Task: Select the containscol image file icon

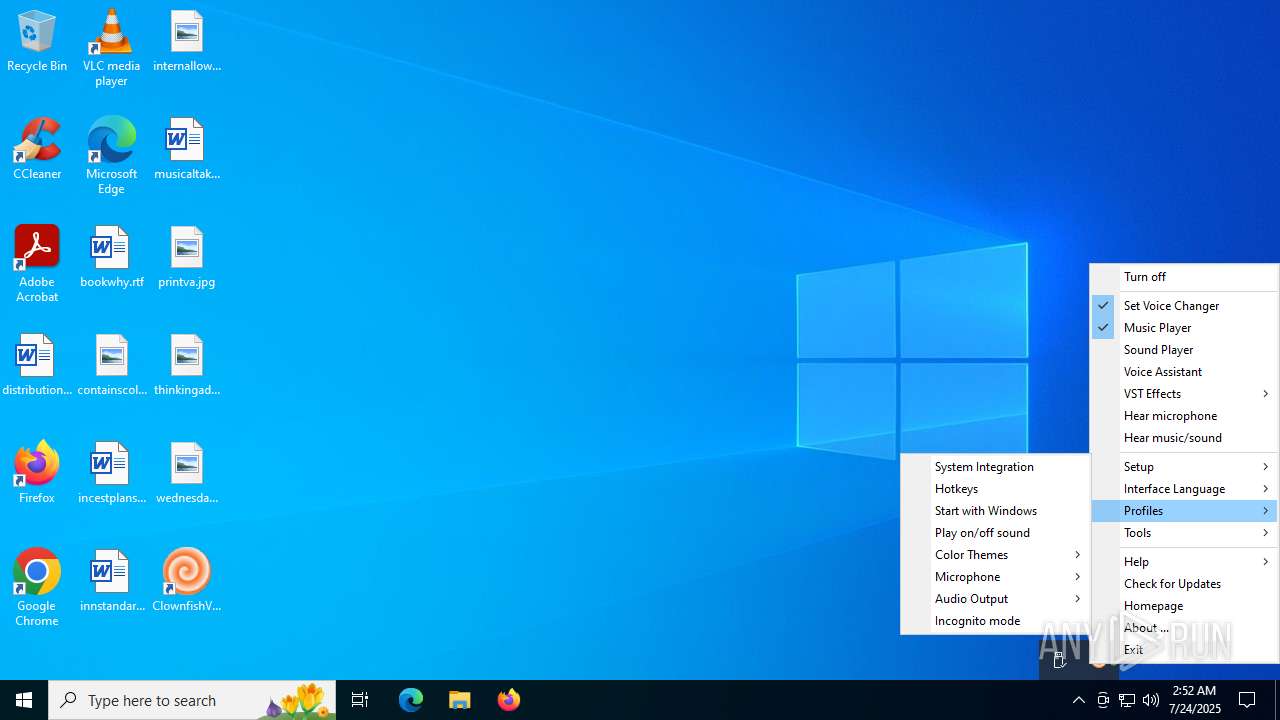Action: coord(111,366)
